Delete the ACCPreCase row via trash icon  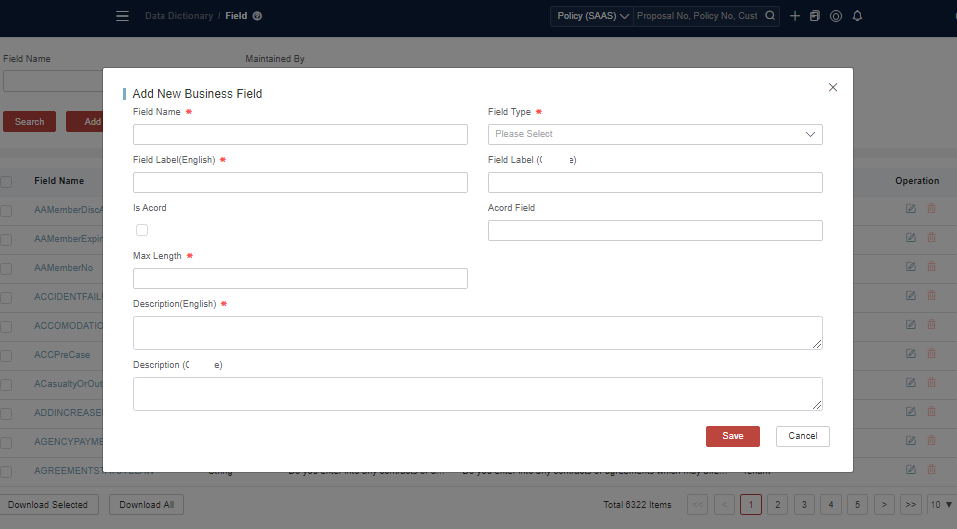pos(931,353)
